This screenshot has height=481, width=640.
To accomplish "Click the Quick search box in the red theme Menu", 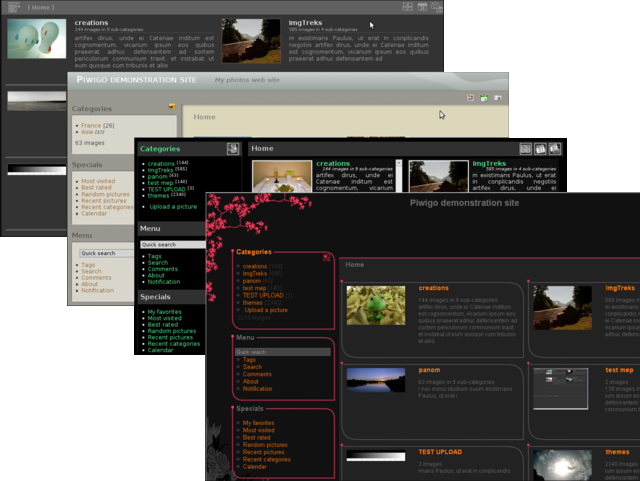I will coord(283,352).
